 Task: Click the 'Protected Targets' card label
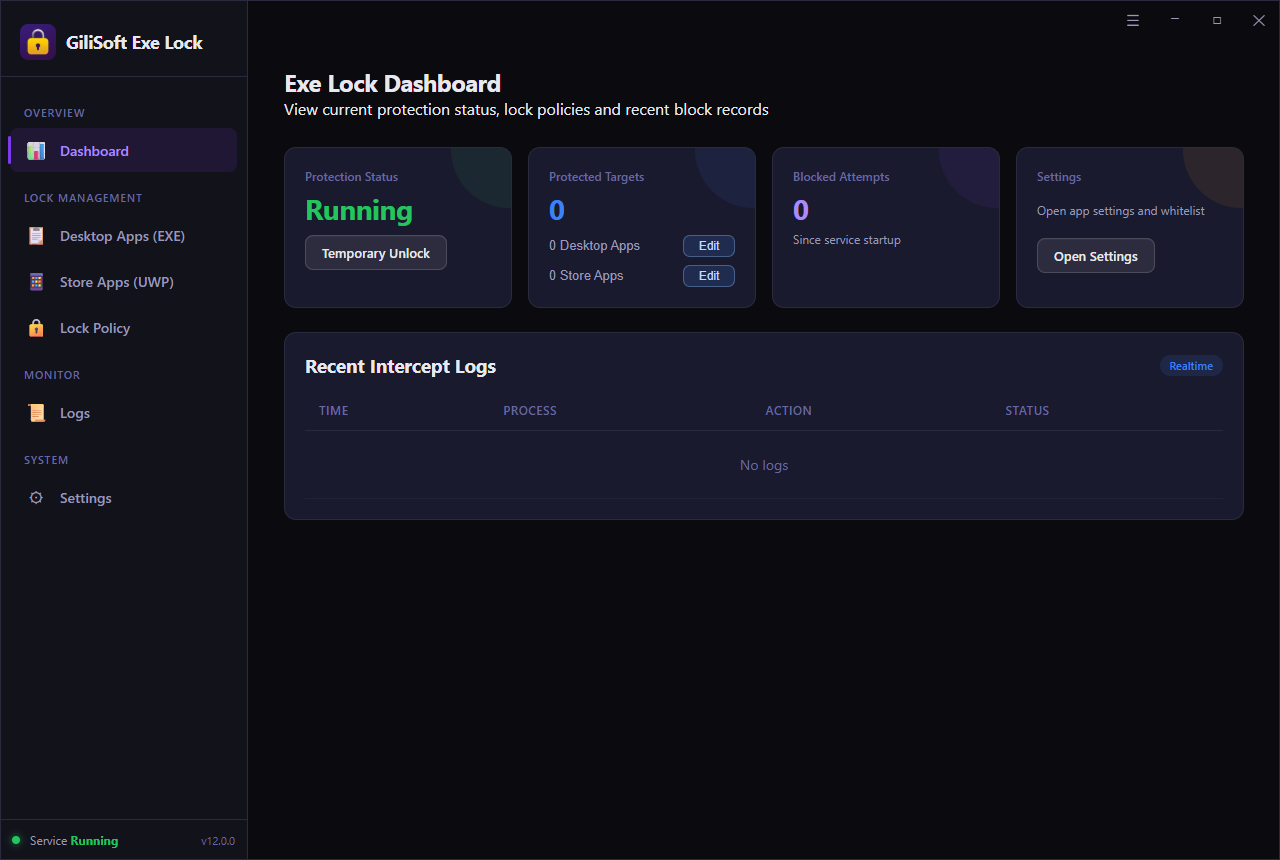point(597,177)
